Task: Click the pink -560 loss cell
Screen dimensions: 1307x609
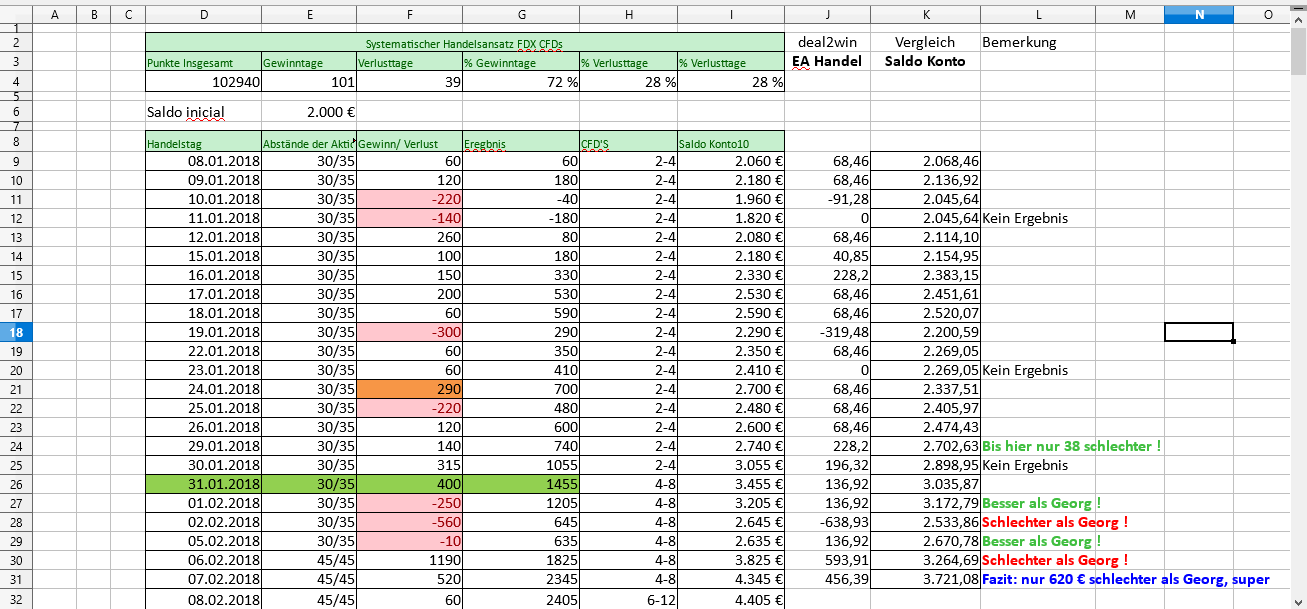Action: pyautogui.click(x=409, y=522)
